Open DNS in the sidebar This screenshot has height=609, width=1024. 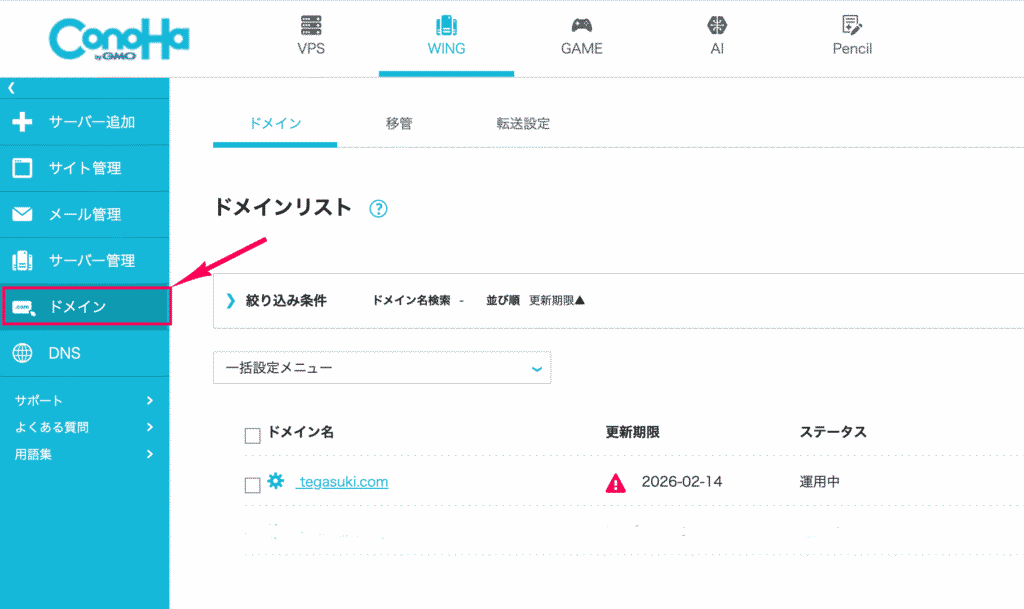[x=84, y=353]
